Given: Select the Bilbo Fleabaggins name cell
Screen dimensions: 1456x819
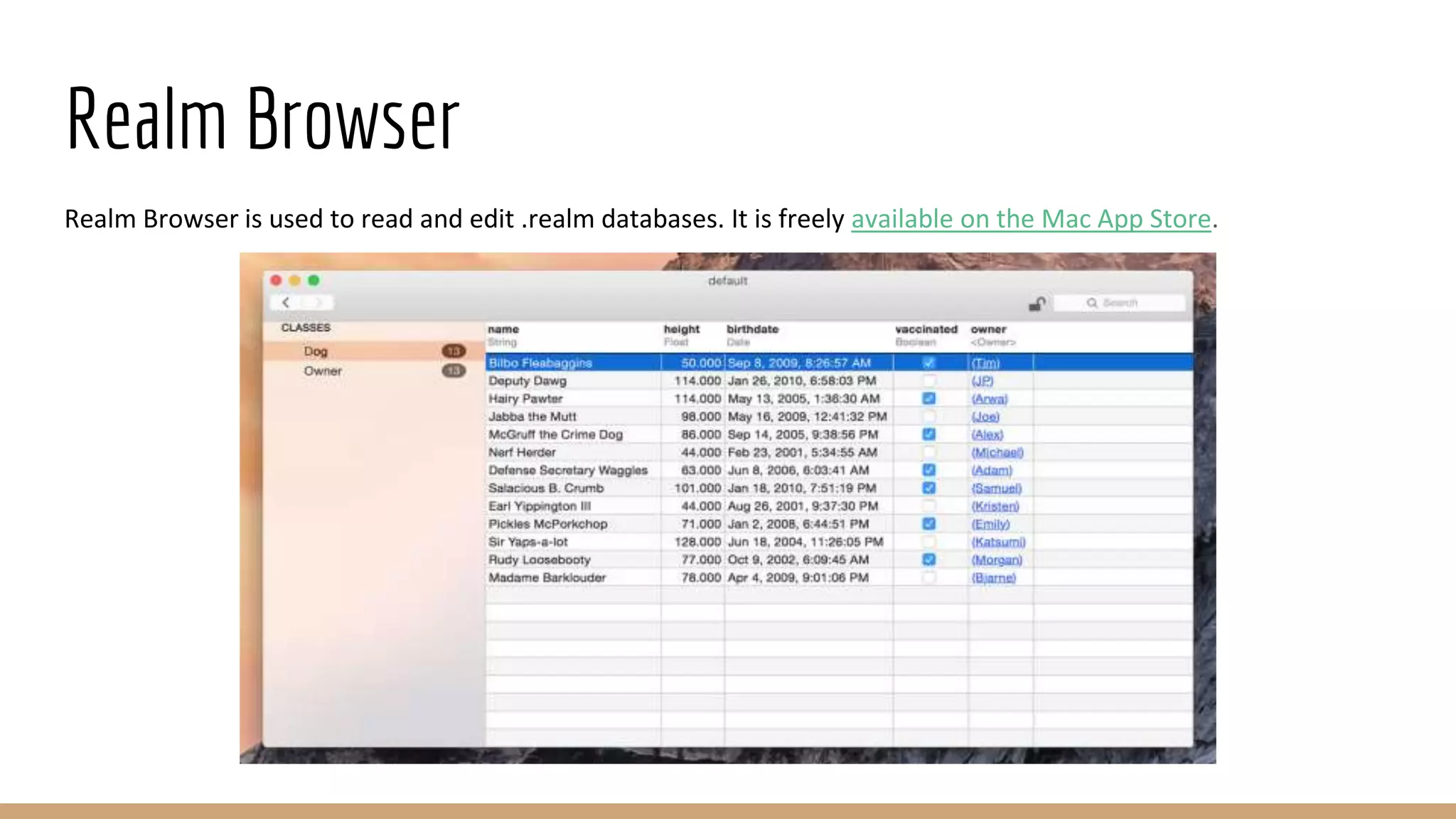Looking at the screenshot, I should click(573, 363).
